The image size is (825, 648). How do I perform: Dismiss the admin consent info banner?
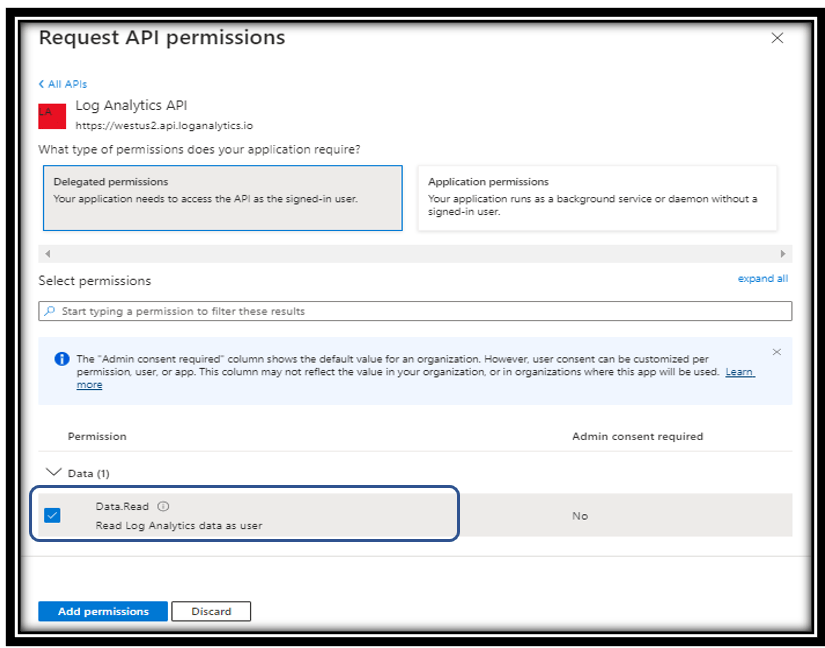[x=777, y=352]
